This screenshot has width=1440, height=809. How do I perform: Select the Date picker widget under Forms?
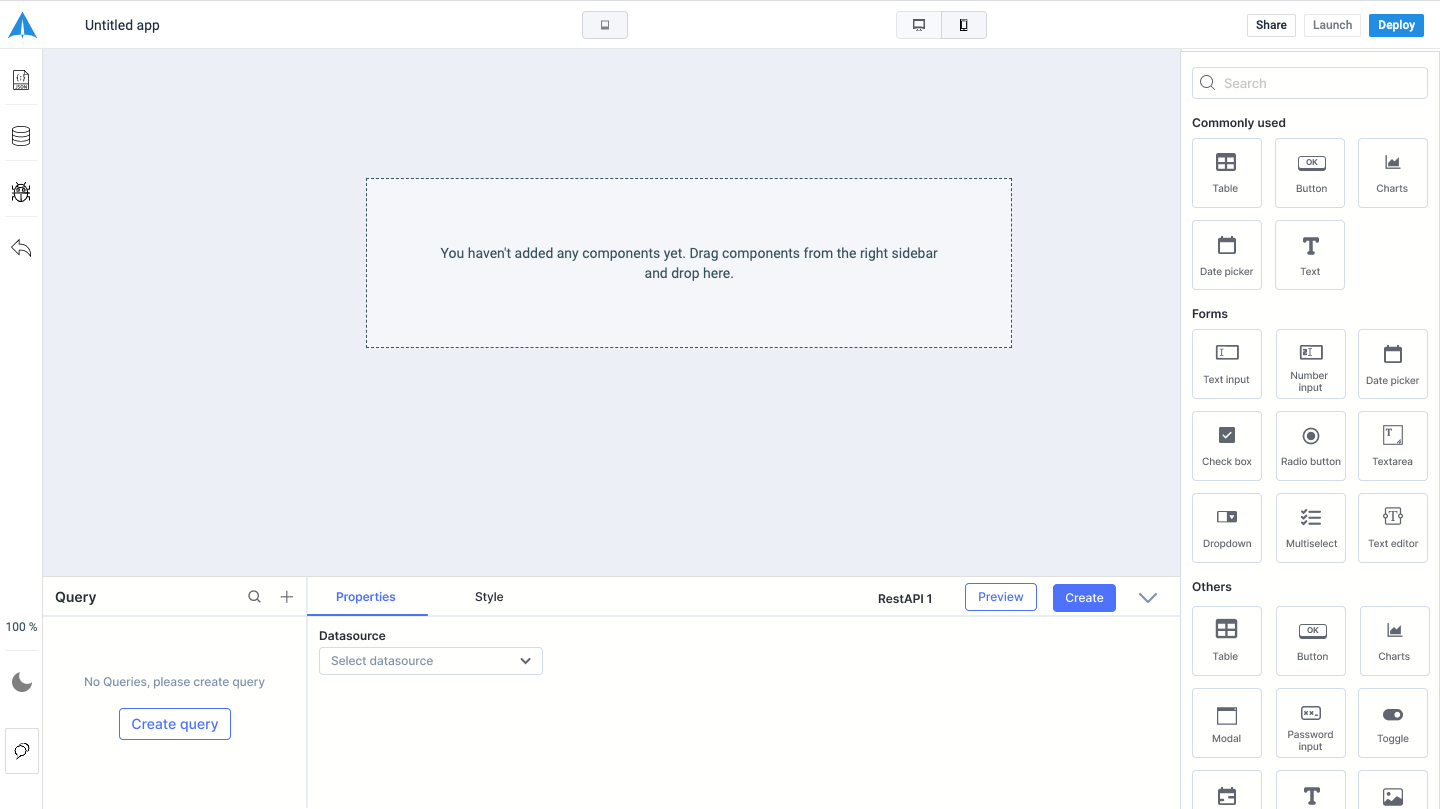(x=1392, y=363)
